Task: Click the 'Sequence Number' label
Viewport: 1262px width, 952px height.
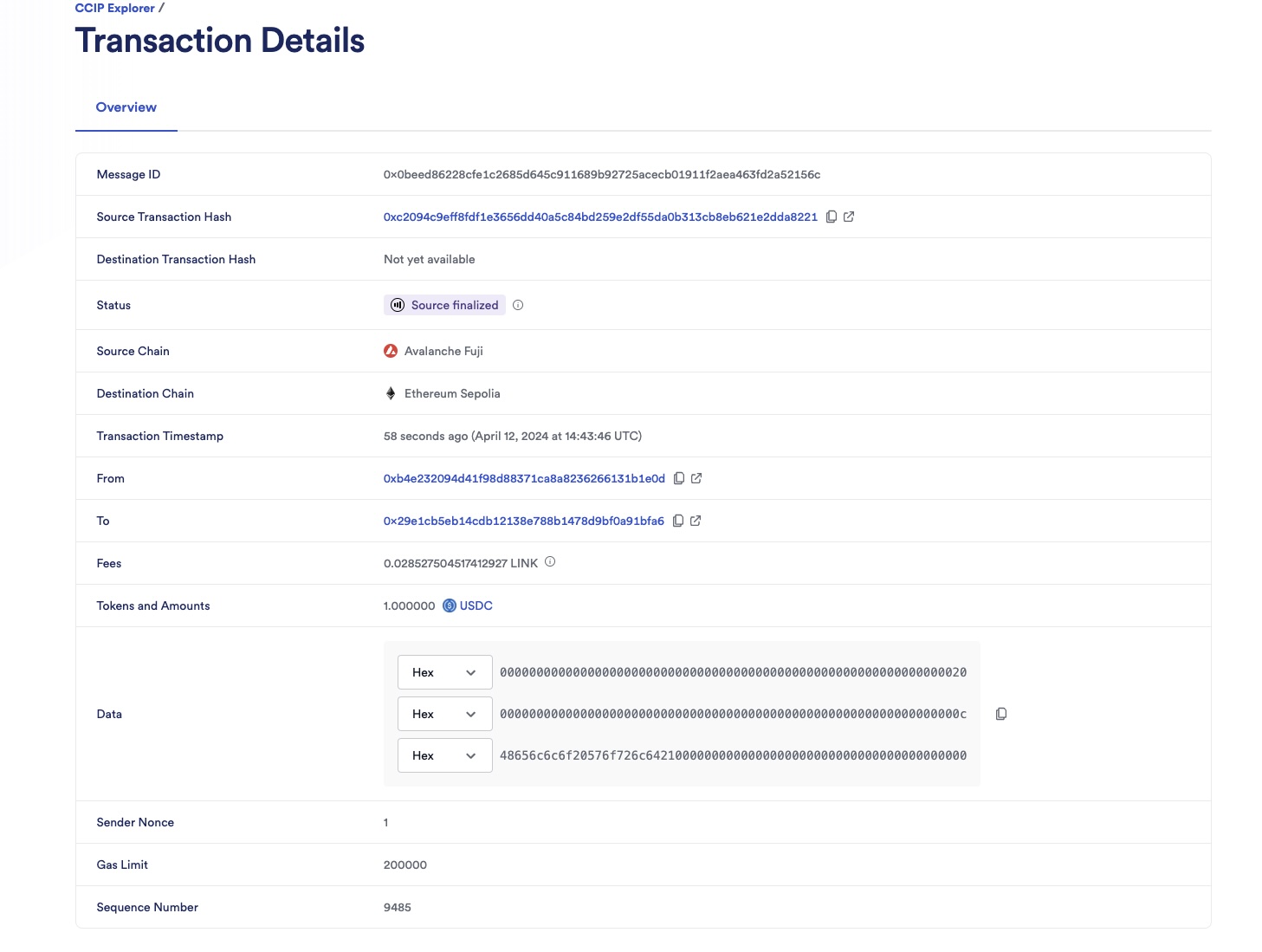Action: (147, 907)
